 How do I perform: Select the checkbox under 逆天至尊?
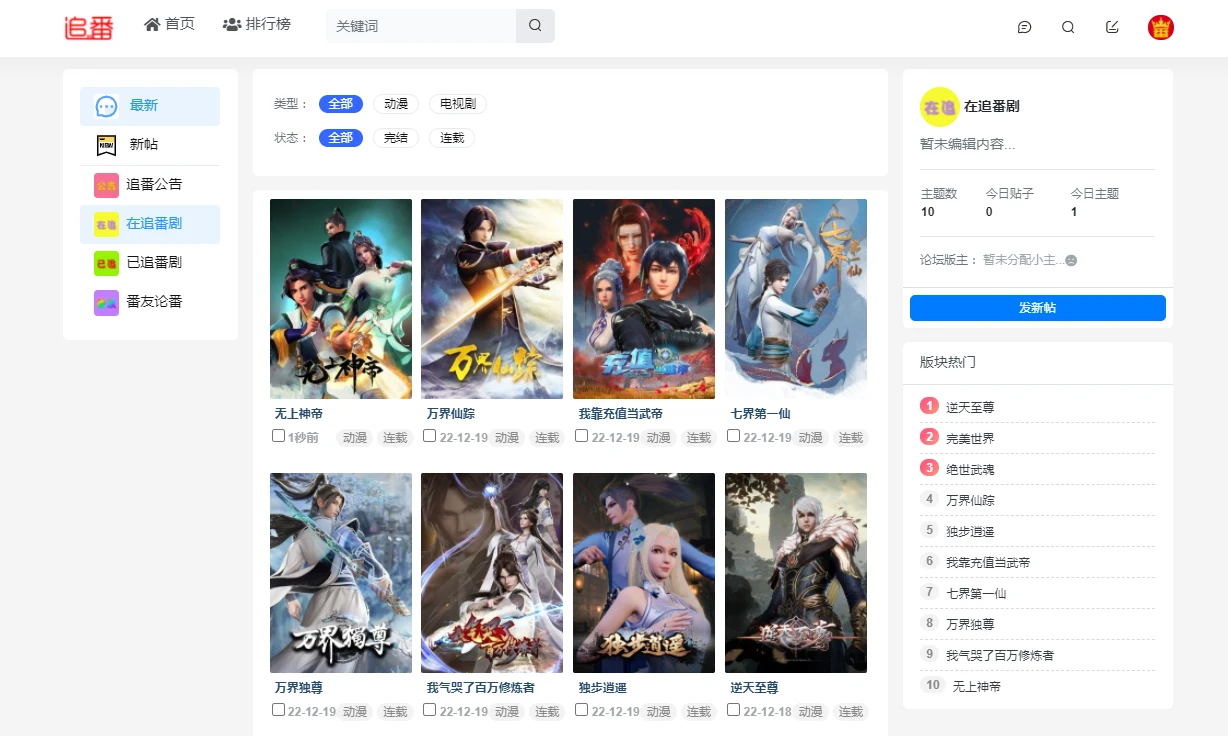tap(734, 710)
